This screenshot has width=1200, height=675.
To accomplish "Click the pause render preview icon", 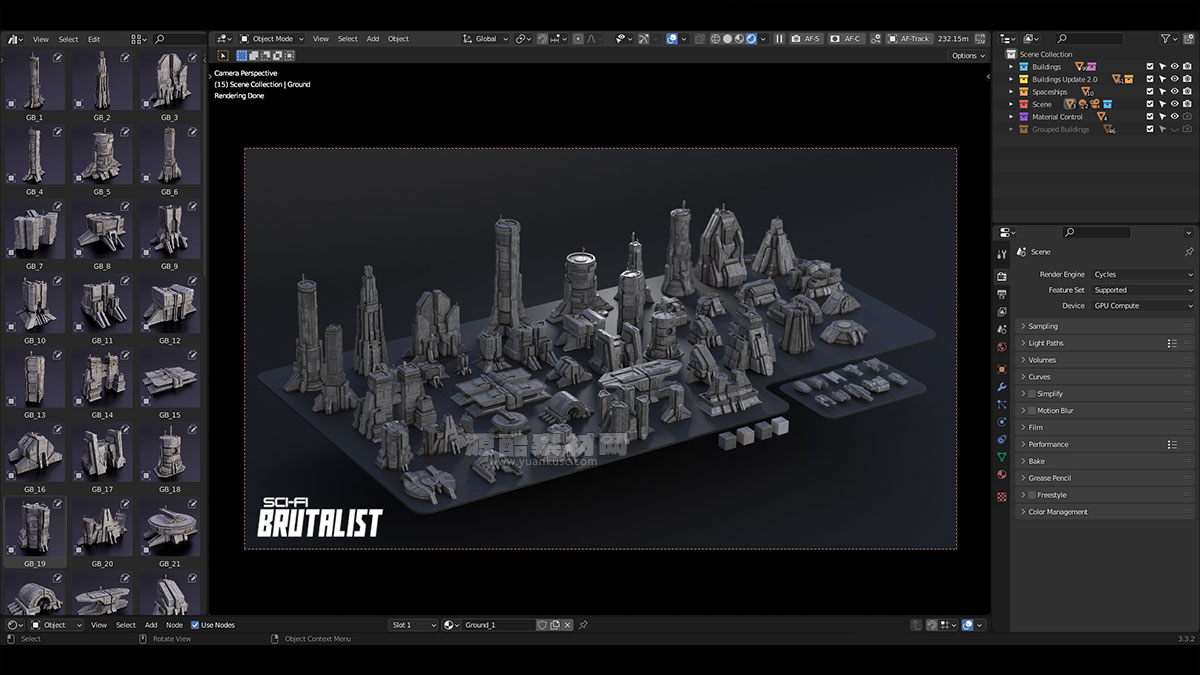I will point(779,38).
